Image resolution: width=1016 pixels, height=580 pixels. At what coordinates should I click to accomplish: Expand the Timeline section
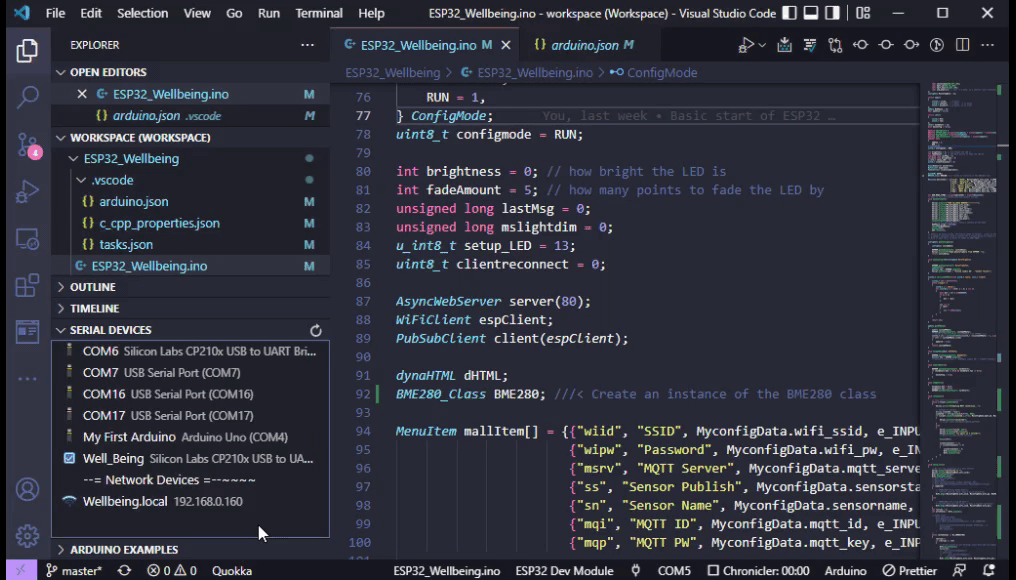point(61,308)
